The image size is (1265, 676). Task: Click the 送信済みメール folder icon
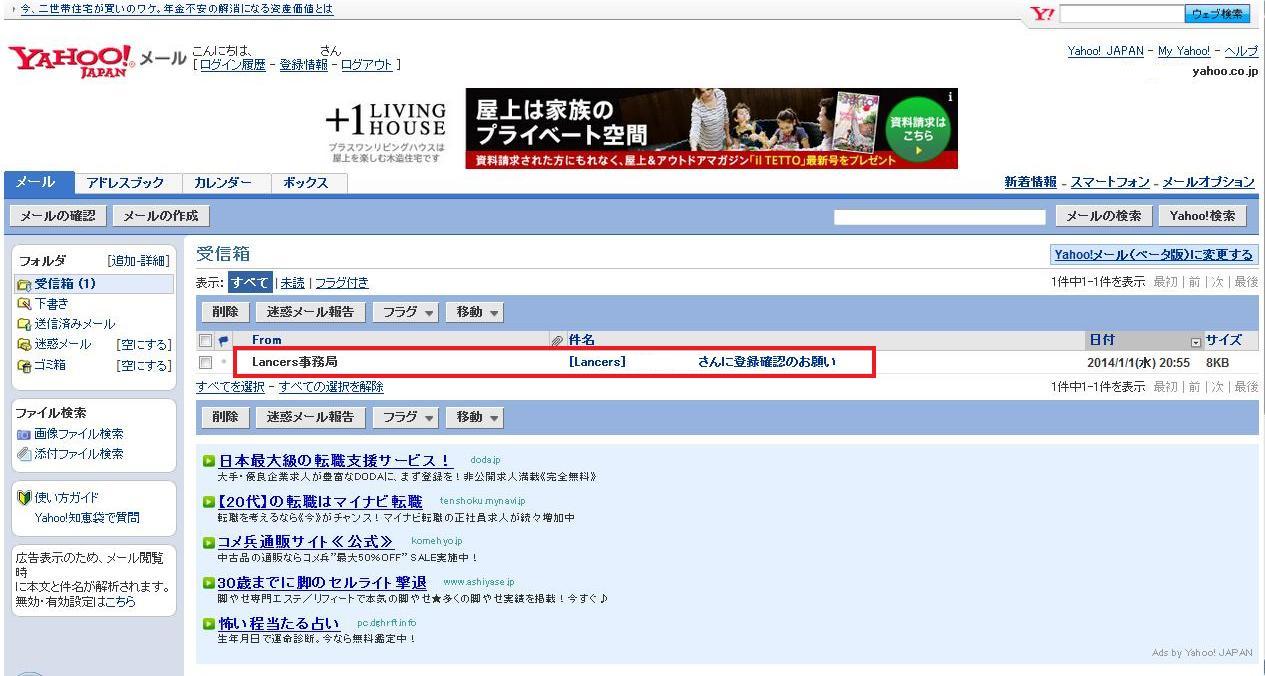point(25,324)
